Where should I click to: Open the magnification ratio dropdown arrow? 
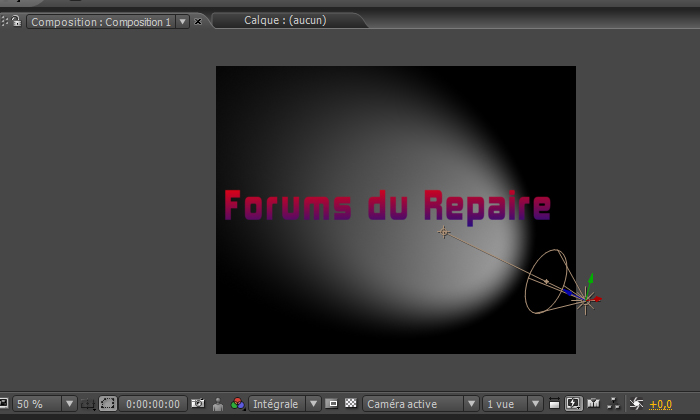(69, 404)
